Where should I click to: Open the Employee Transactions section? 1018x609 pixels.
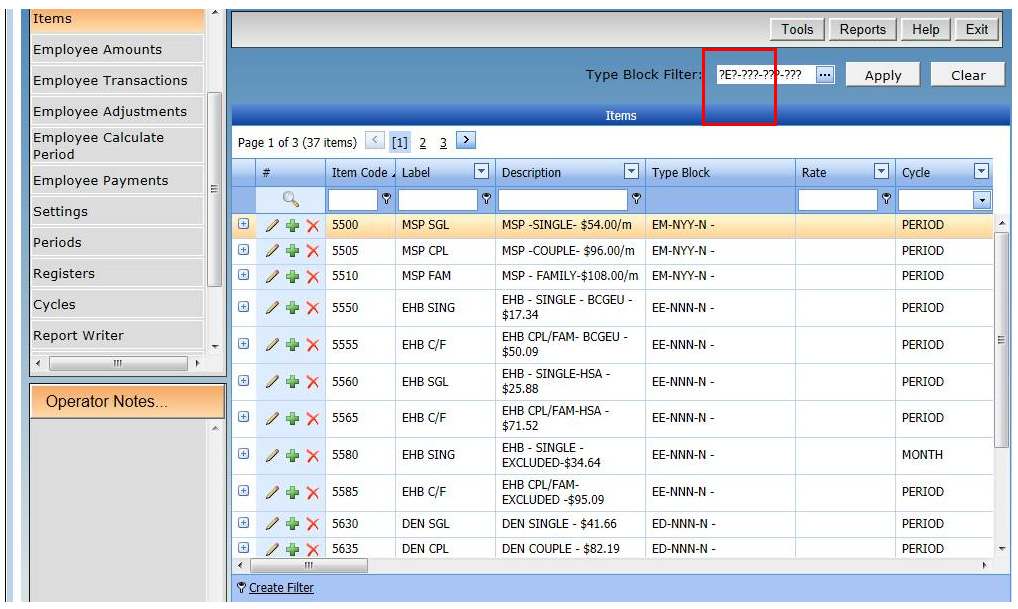point(117,81)
